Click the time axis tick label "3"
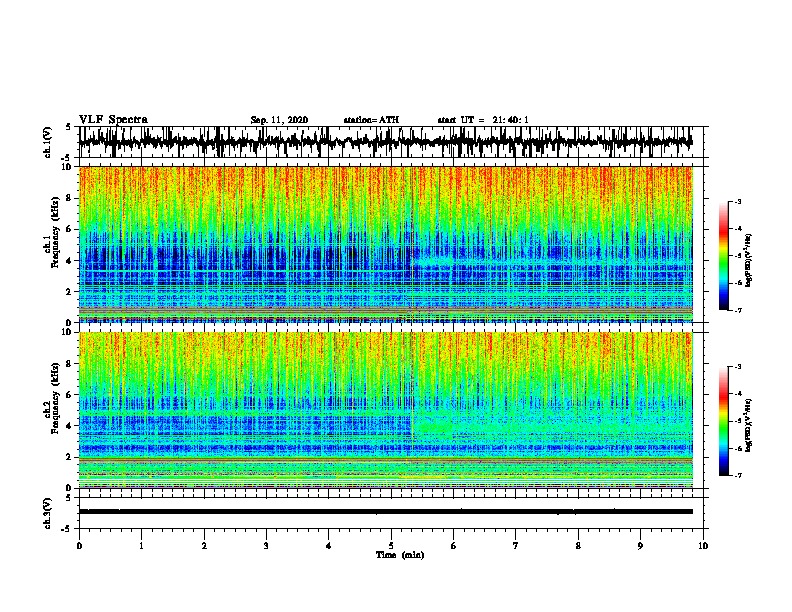 click(266, 546)
